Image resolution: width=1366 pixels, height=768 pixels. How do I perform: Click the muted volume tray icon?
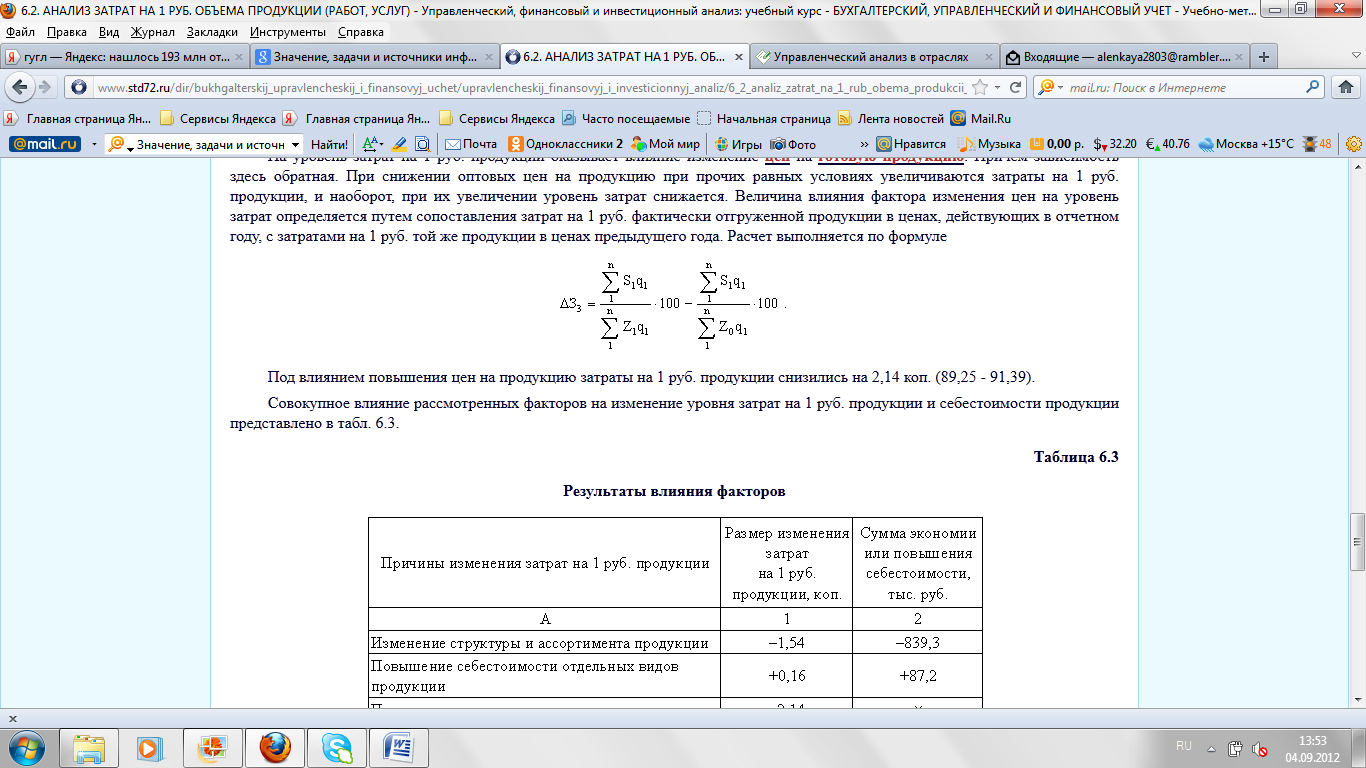point(1261,748)
